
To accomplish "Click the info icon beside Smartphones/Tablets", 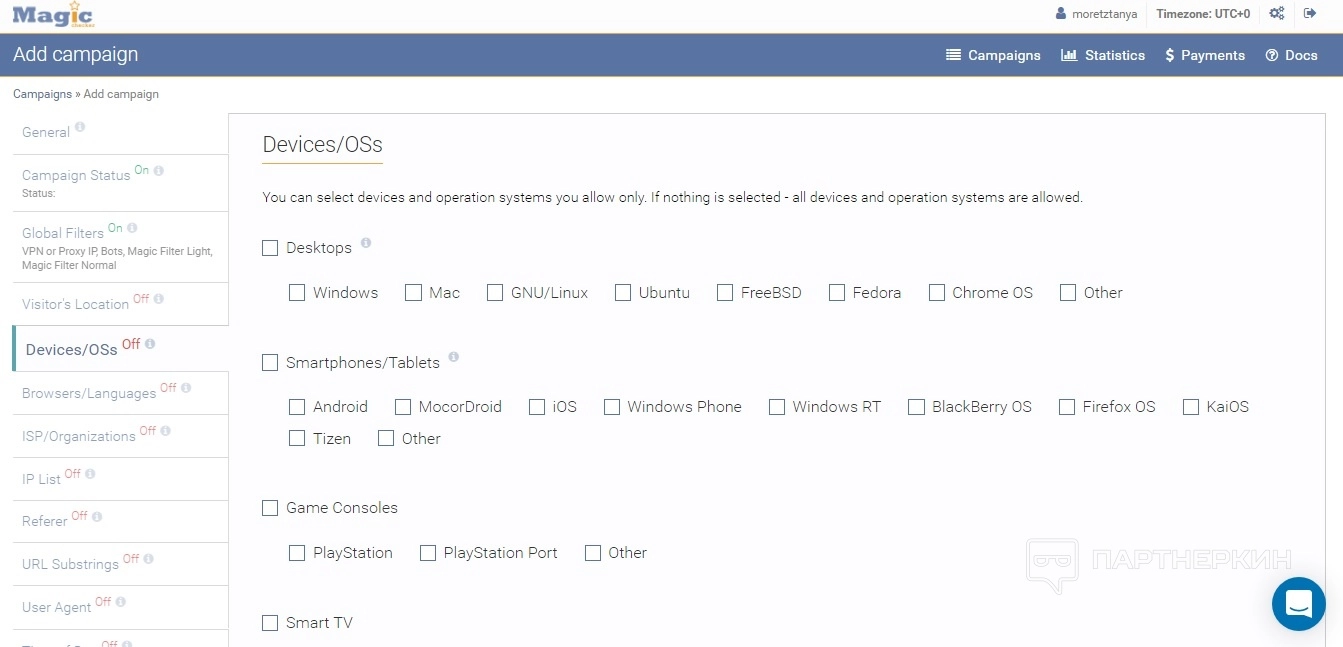I will pyautogui.click(x=454, y=357).
